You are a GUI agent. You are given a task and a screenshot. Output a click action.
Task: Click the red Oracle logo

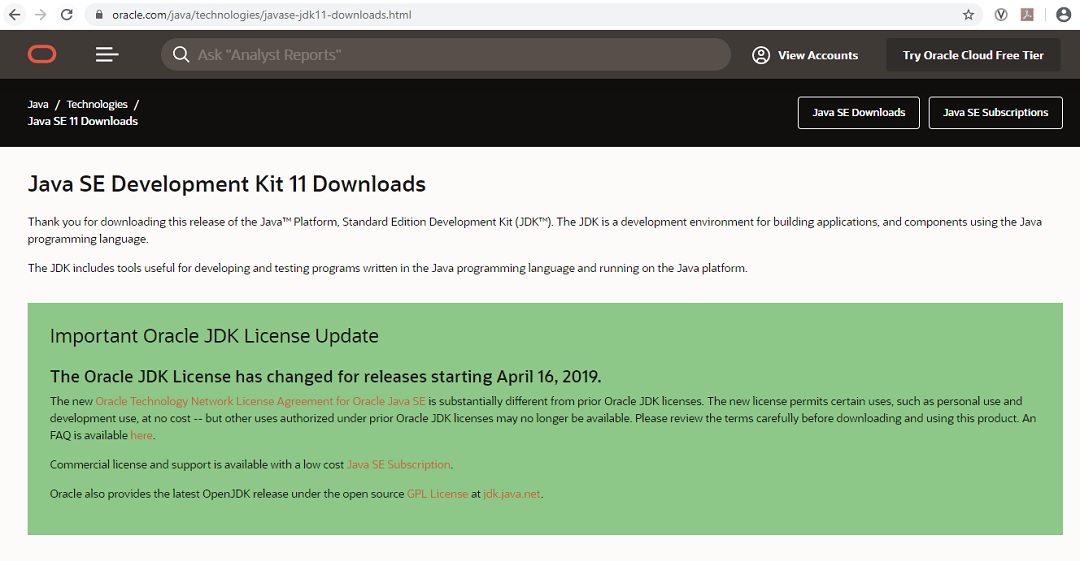[42, 54]
